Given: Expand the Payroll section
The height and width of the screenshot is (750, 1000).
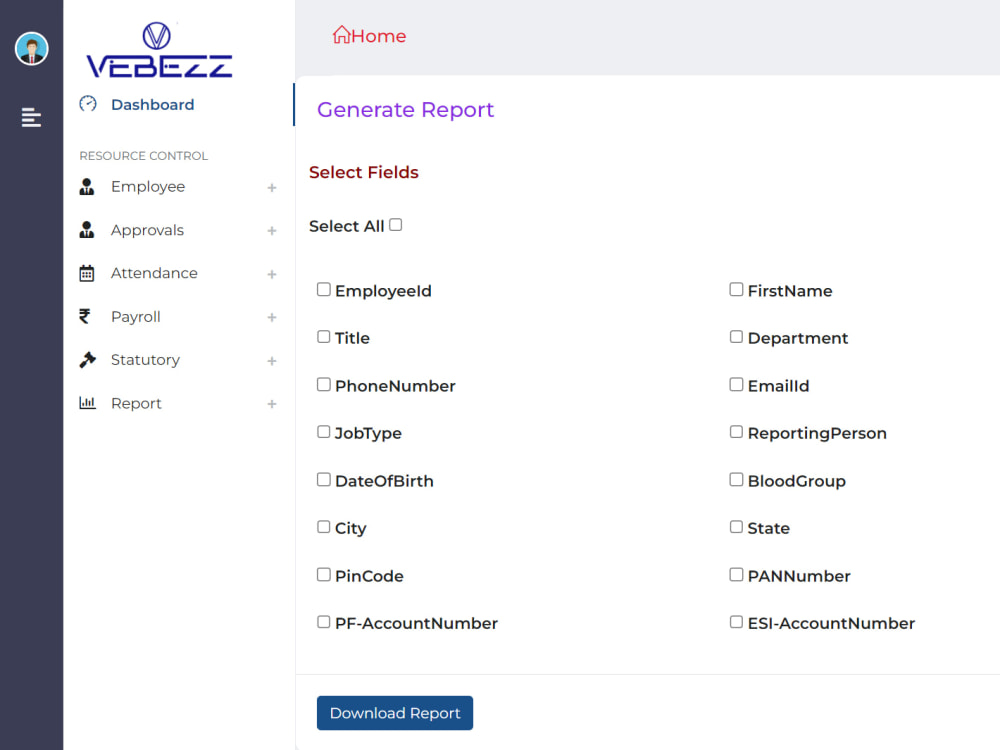Looking at the screenshot, I should tap(272, 318).
